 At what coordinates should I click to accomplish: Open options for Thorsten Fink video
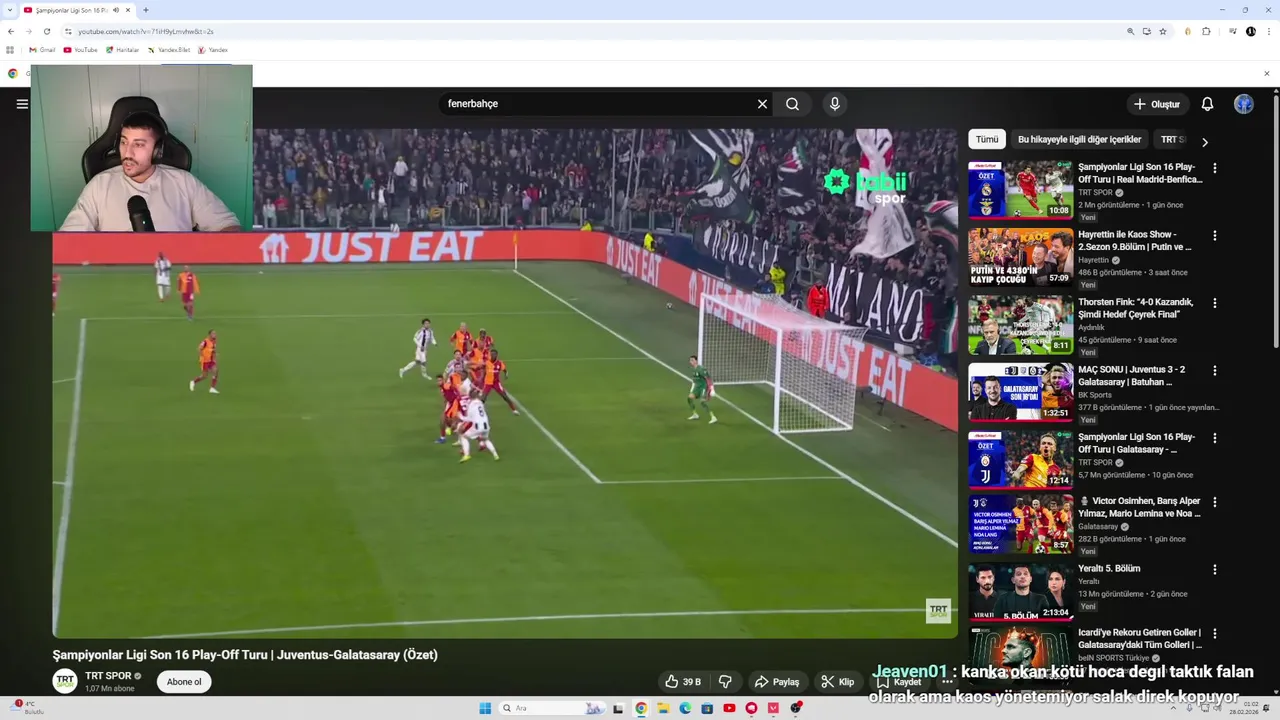[1215, 303]
